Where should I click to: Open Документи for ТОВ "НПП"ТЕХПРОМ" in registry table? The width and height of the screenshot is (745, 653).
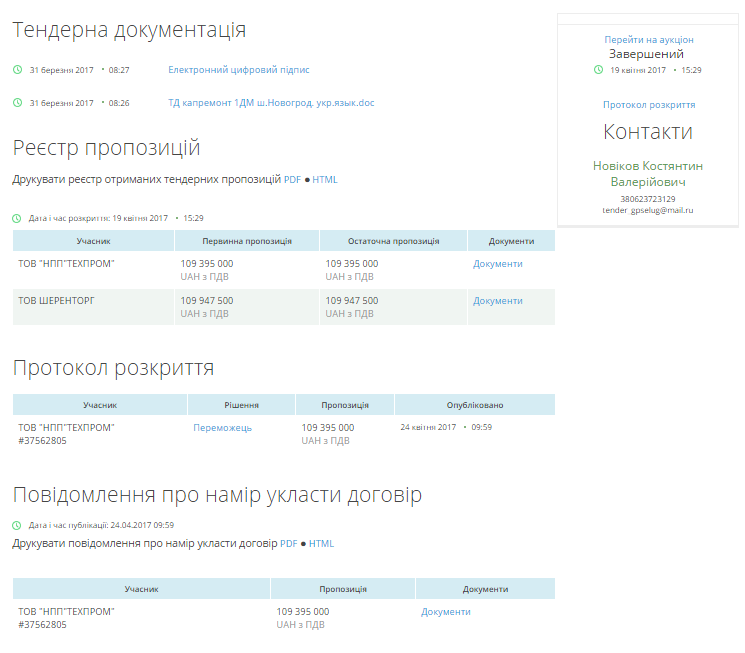pyautogui.click(x=497, y=264)
